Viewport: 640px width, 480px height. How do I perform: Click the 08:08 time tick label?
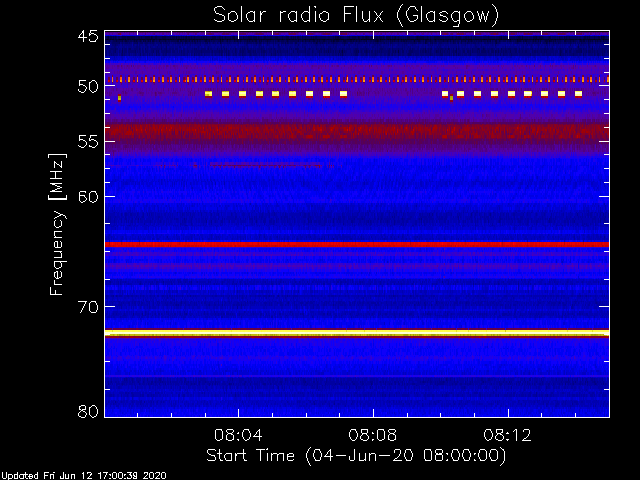pyautogui.click(x=373, y=435)
